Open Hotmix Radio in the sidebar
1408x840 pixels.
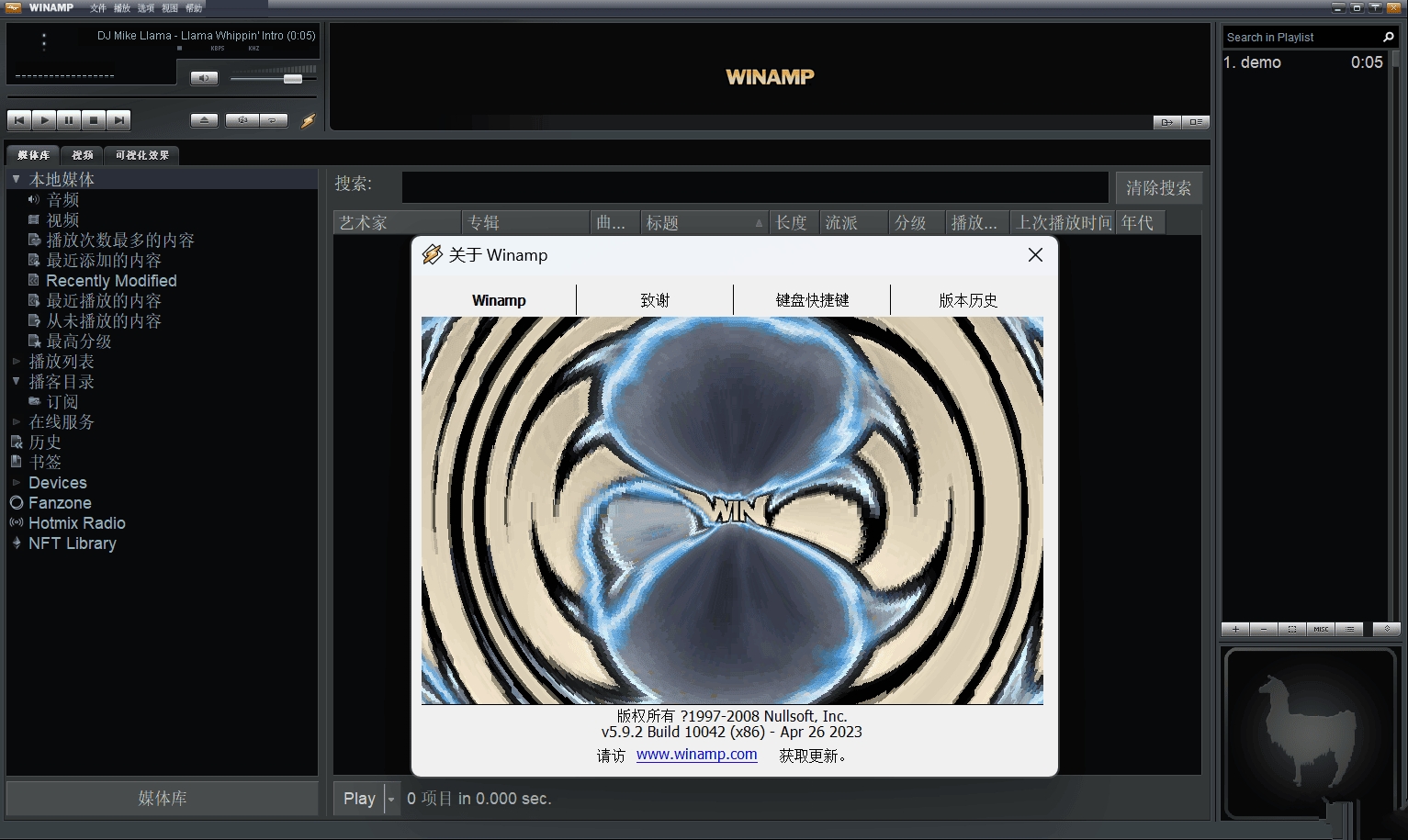coord(77,522)
